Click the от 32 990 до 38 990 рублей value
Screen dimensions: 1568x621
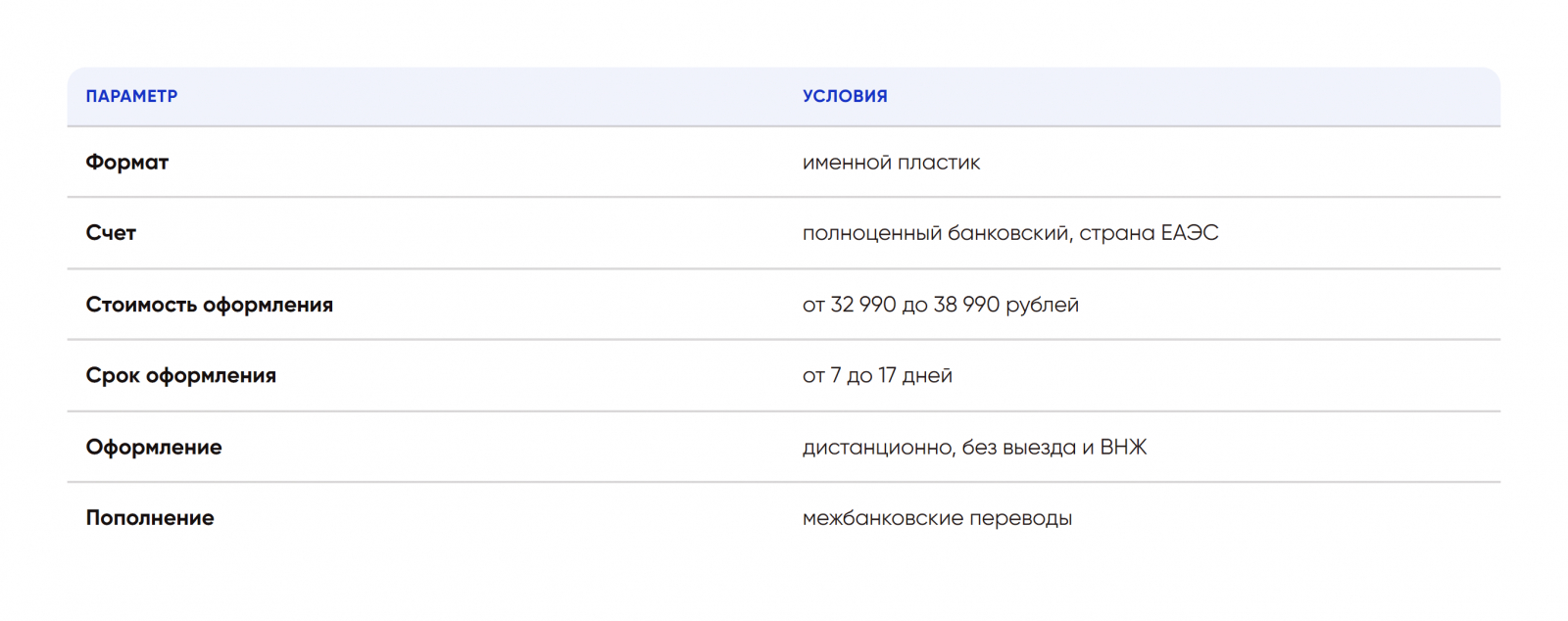pyautogui.click(x=941, y=305)
